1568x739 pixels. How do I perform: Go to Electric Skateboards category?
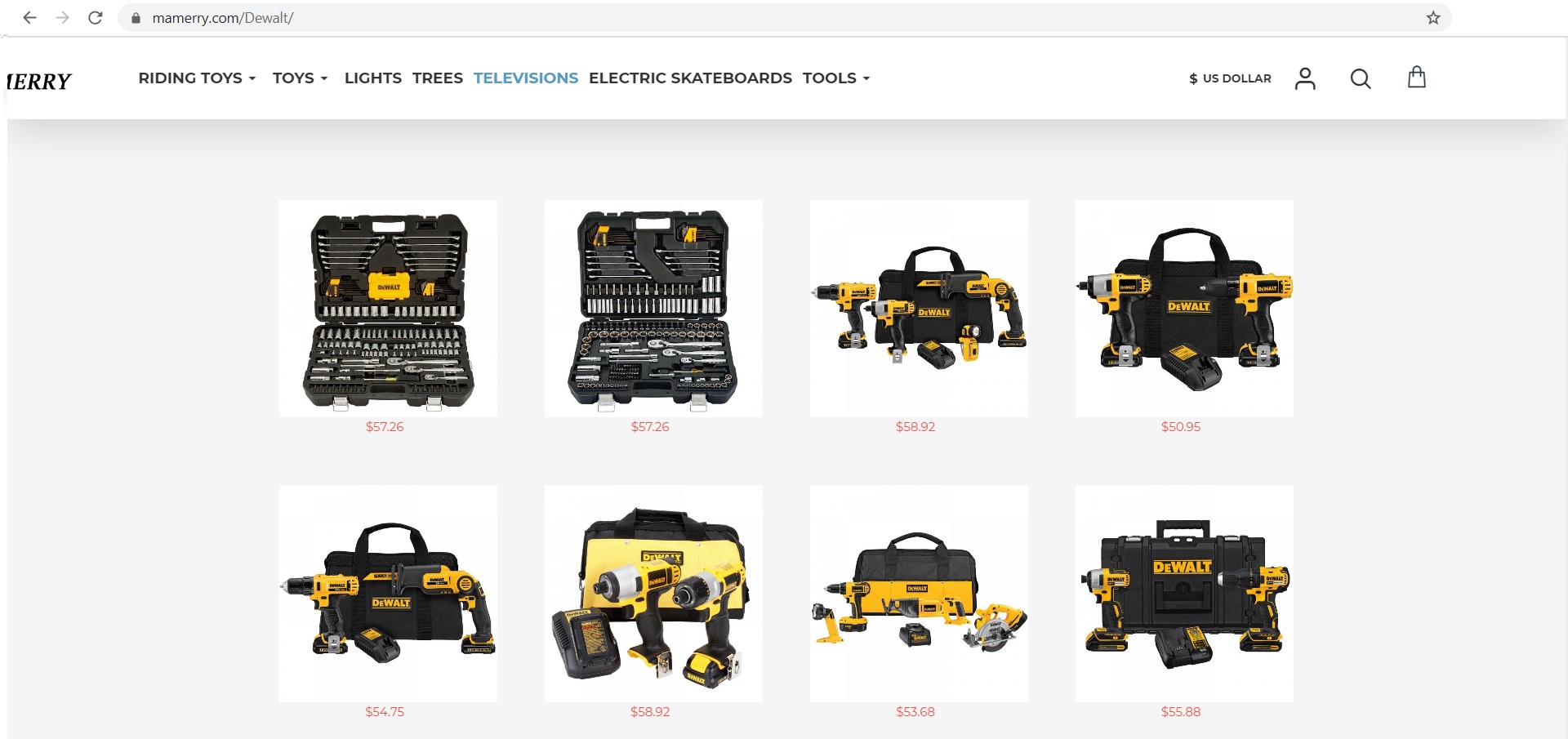[690, 78]
